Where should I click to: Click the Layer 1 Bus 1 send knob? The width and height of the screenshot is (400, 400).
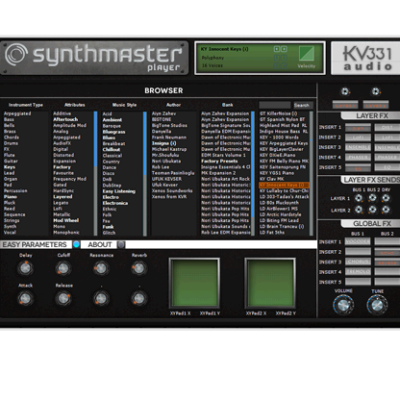pyautogui.click(x=359, y=198)
